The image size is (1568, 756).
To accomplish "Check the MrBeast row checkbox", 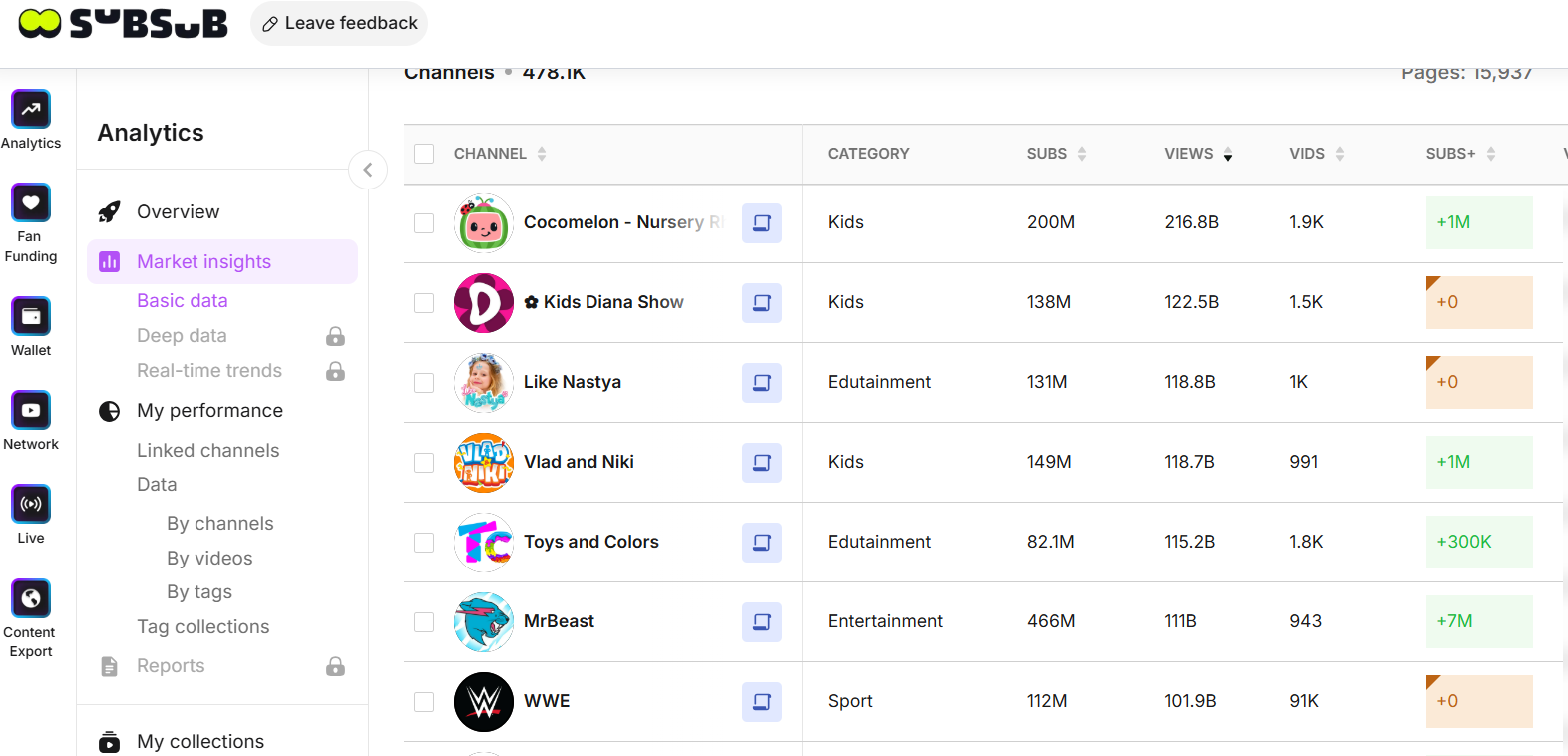I will [x=424, y=622].
